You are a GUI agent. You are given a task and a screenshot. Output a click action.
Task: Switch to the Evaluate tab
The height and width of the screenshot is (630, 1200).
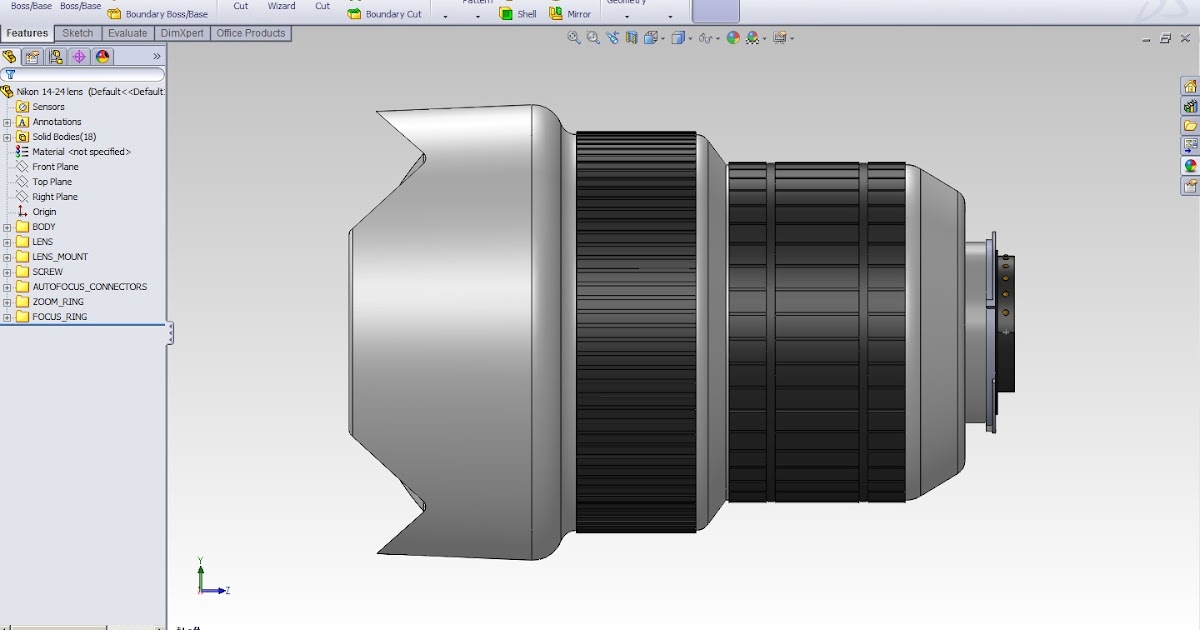[x=127, y=33]
